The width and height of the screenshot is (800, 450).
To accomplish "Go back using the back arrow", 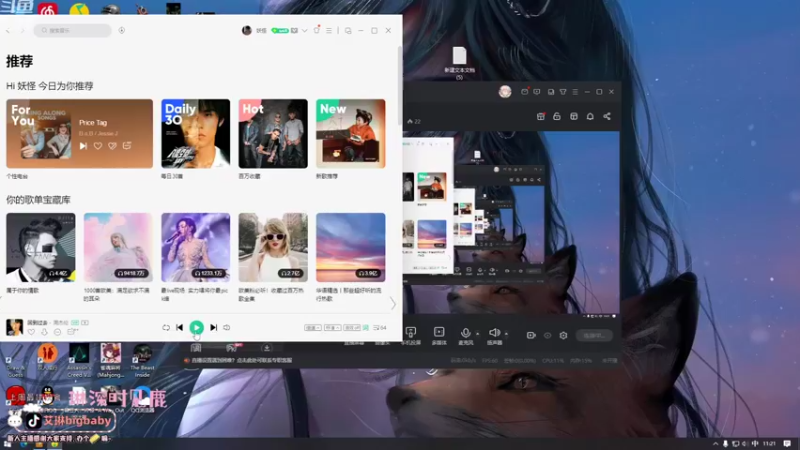I will pos(8,31).
